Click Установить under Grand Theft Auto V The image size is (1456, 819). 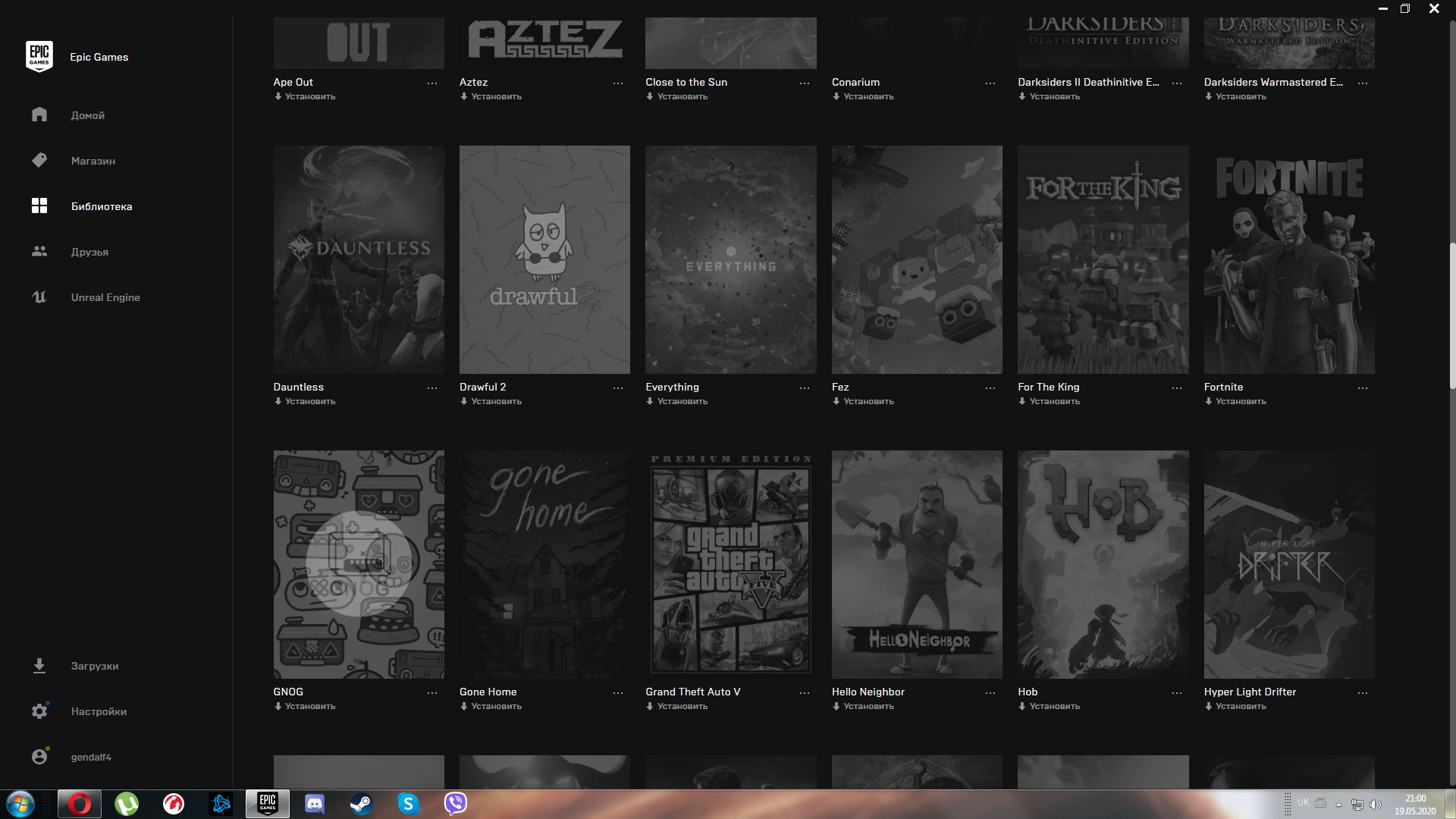(677, 706)
